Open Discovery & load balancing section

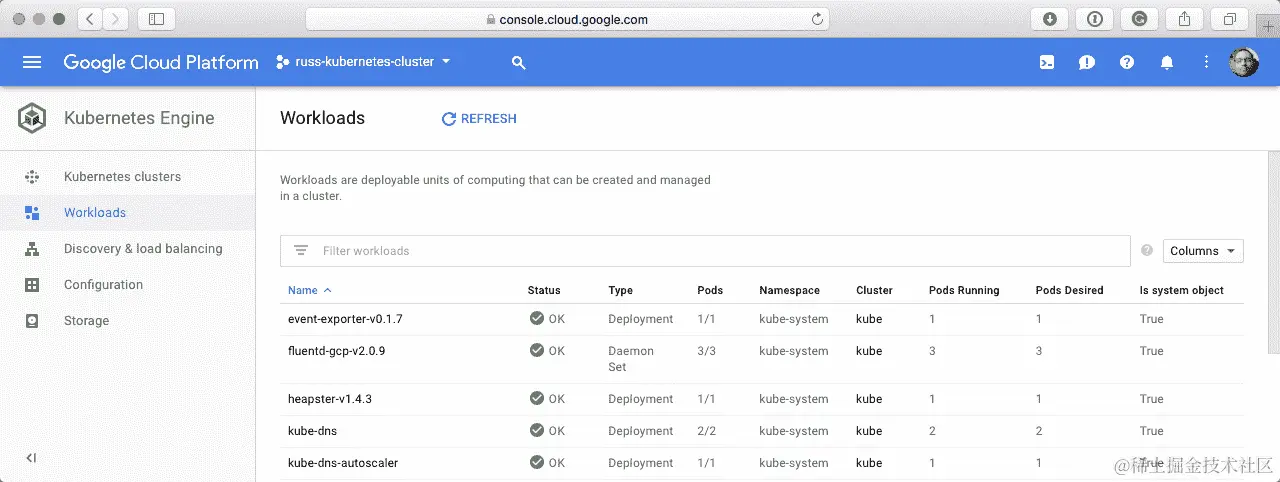pyautogui.click(x=143, y=249)
